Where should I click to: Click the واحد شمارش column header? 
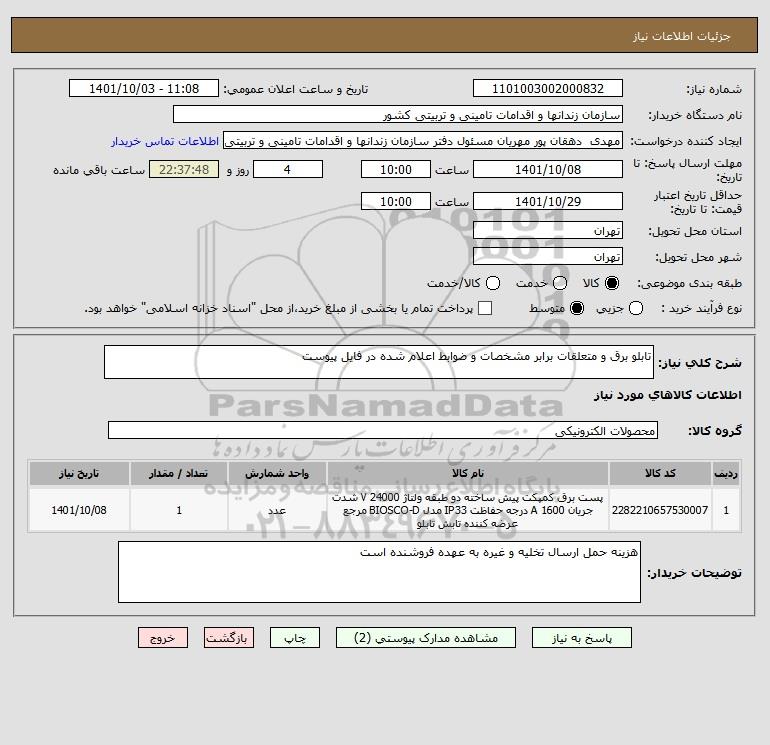tap(277, 473)
